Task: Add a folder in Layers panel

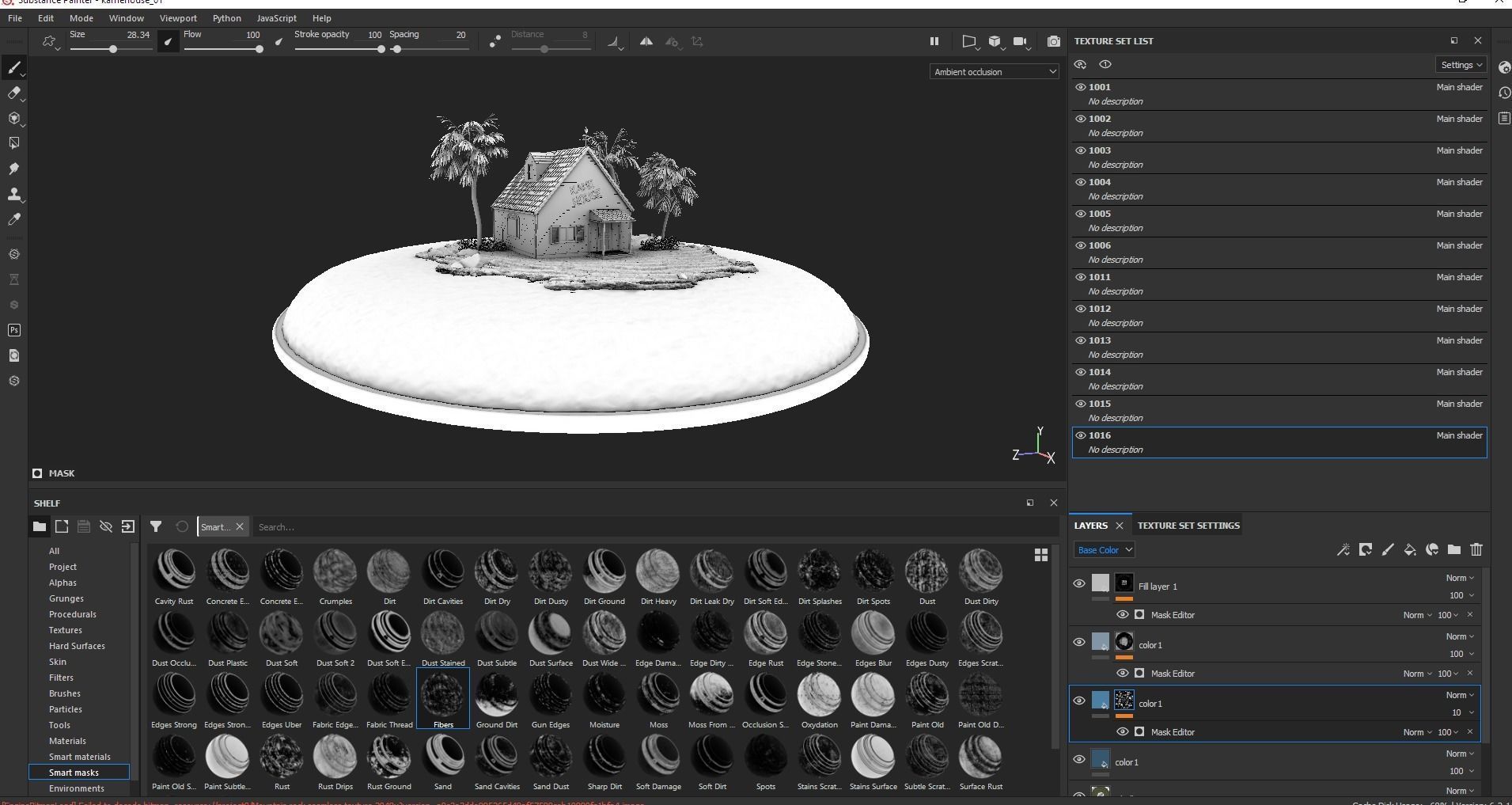Action: tap(1454, 550)
